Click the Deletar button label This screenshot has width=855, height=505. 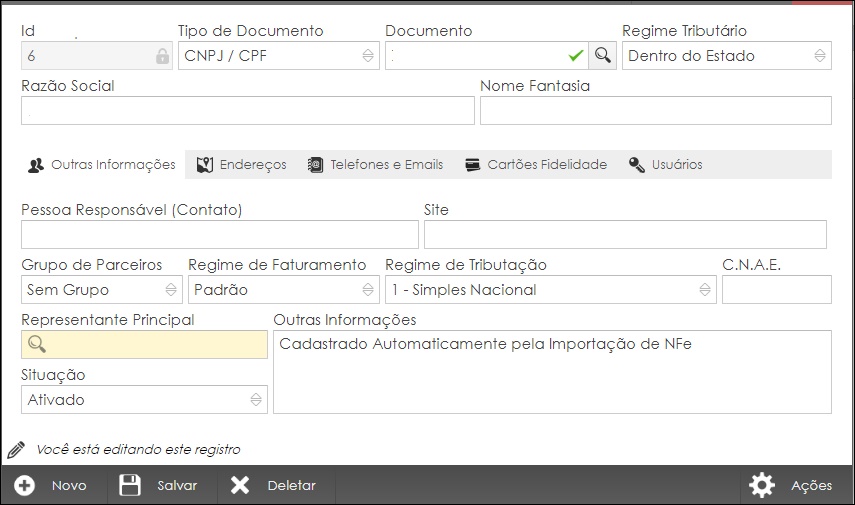pyautogui.click(x=292, y=485)
